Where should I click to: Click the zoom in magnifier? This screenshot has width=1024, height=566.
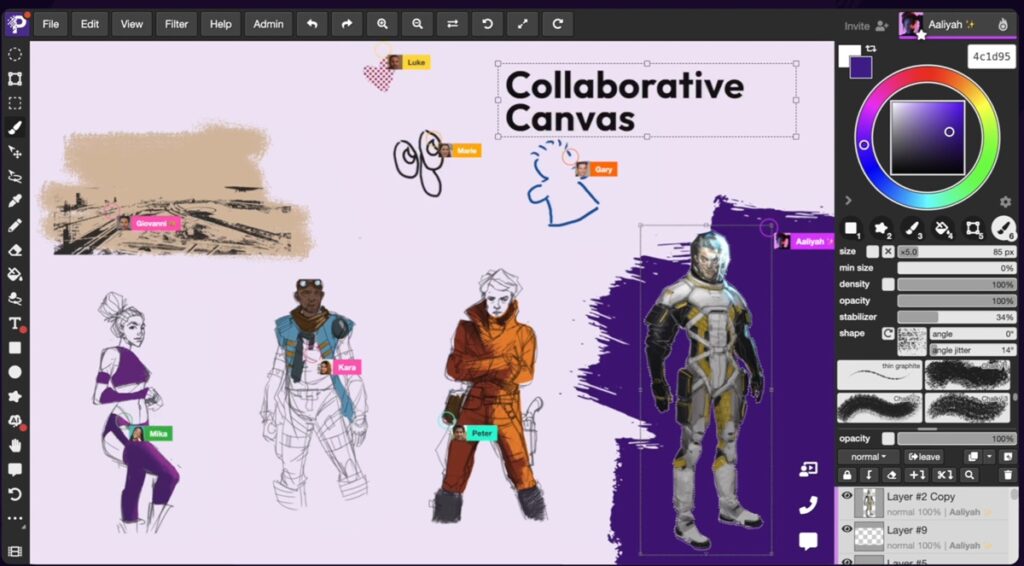pyautogui.click(x=382, y=24)
